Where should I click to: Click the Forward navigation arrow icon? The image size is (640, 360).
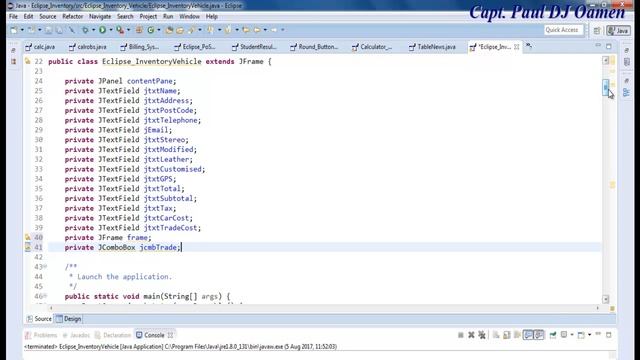[x=273, y=30]
